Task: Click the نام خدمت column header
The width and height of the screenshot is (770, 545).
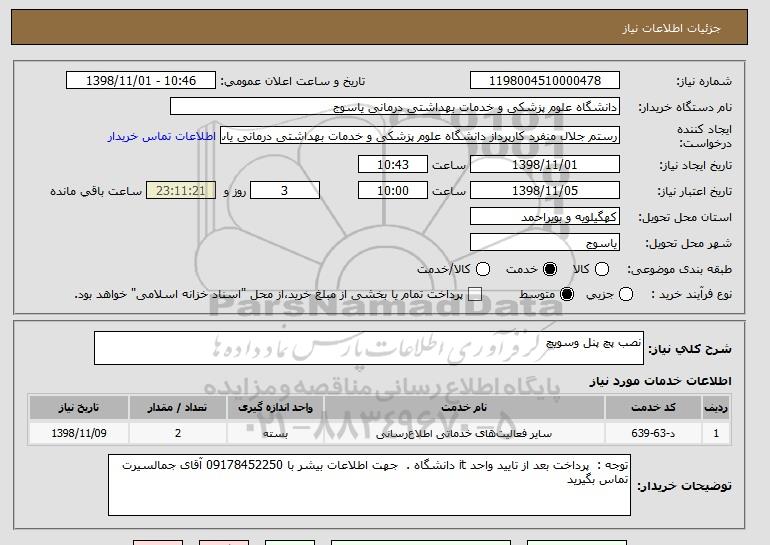Action: 464,408
